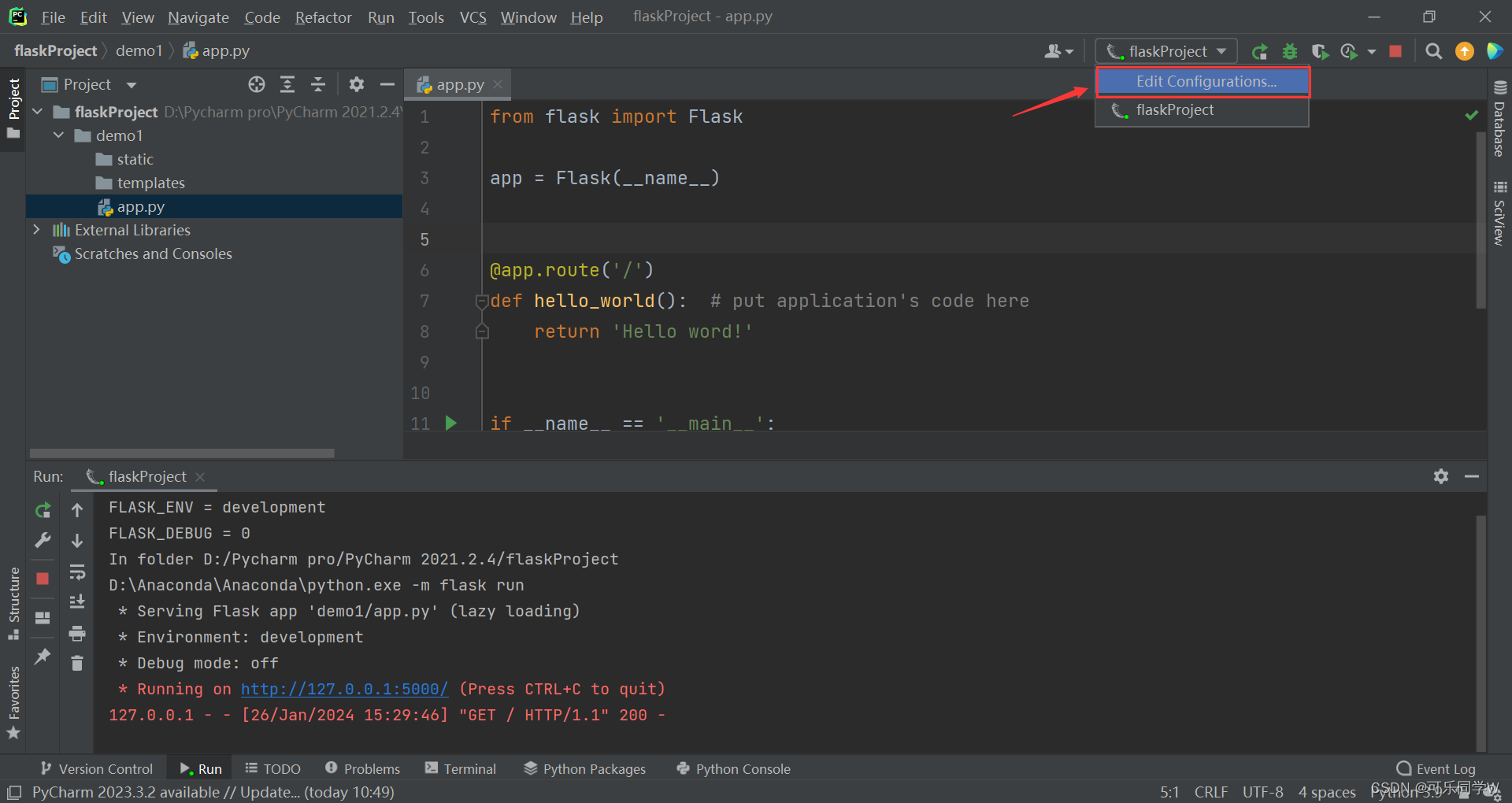Open the File menu
The width and height of the screenshot is (1512, 803).
[x=53, y=17]
